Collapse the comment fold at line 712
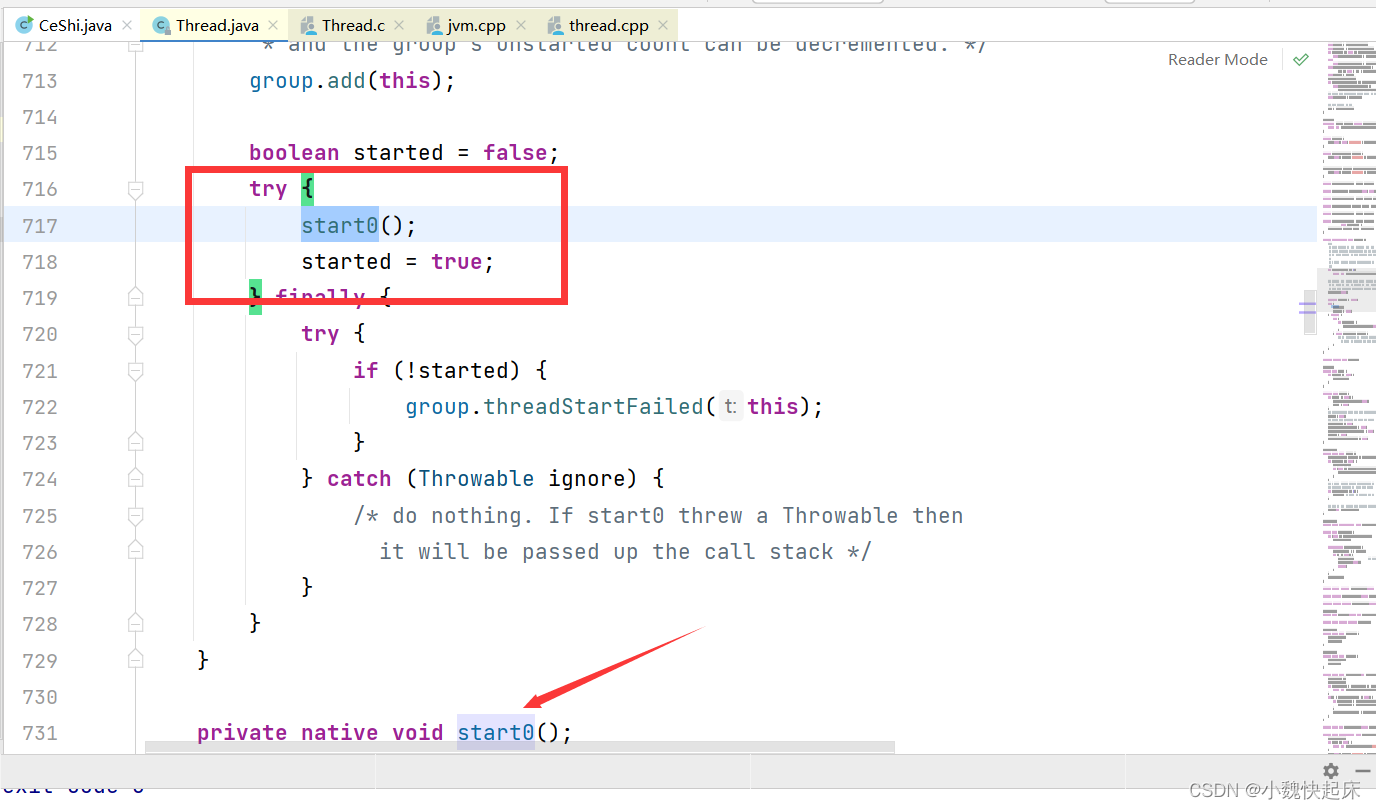1376x809 pixels. 136,45
